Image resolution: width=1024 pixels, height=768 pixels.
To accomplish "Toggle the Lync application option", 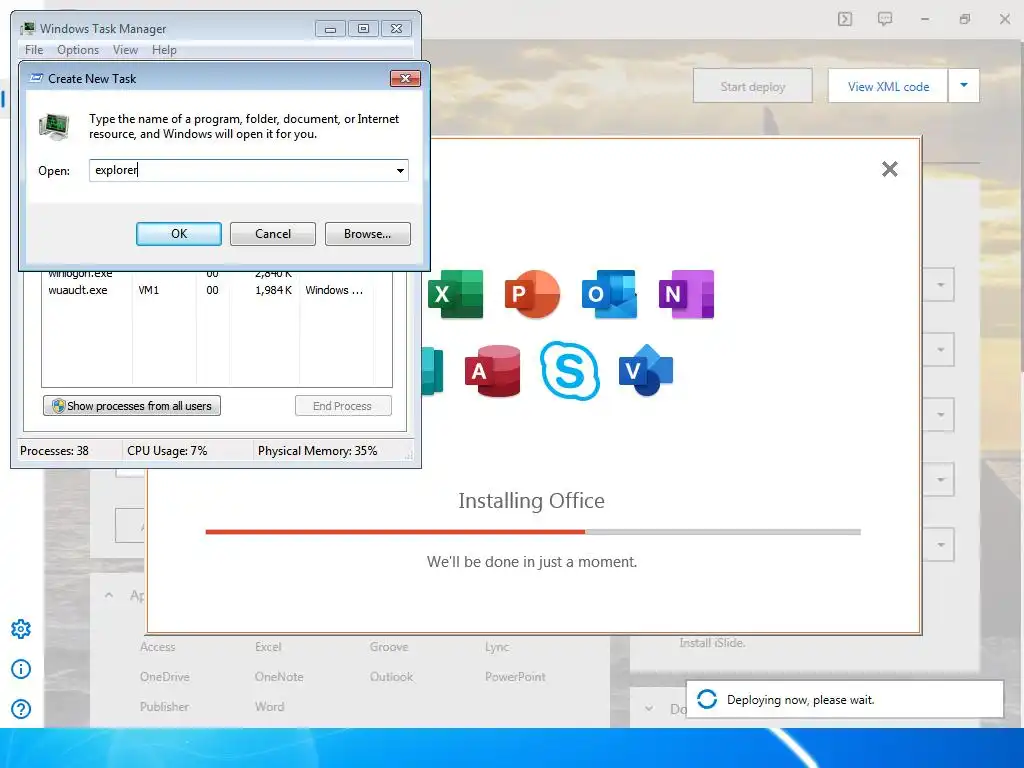I will [x=497, y=647].
